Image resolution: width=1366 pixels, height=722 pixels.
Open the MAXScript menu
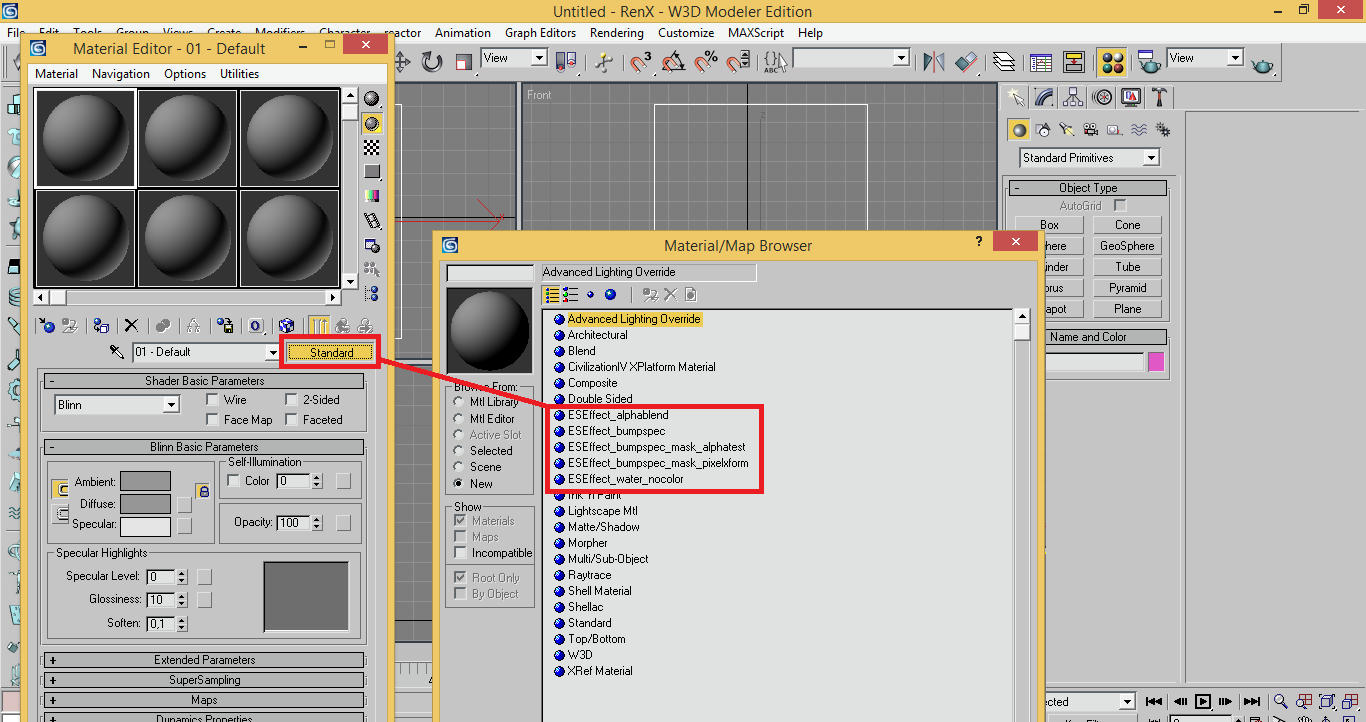[x=757, y=33]
